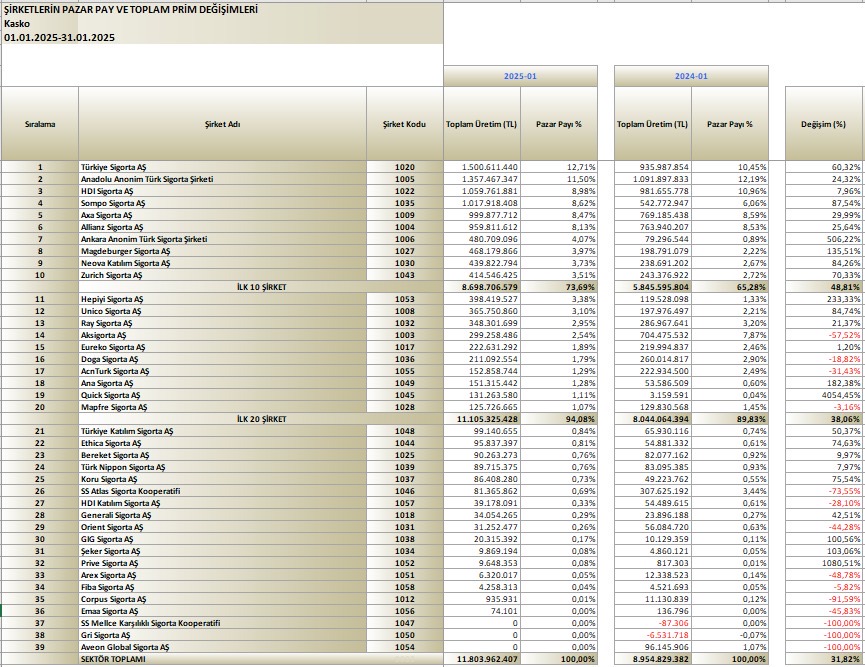The width and height of the screenshot is (865, 667).
Task: Select the 'Orient Sigorta AŞ' cell
Action: pyautogui.click(x=222, y=527)
